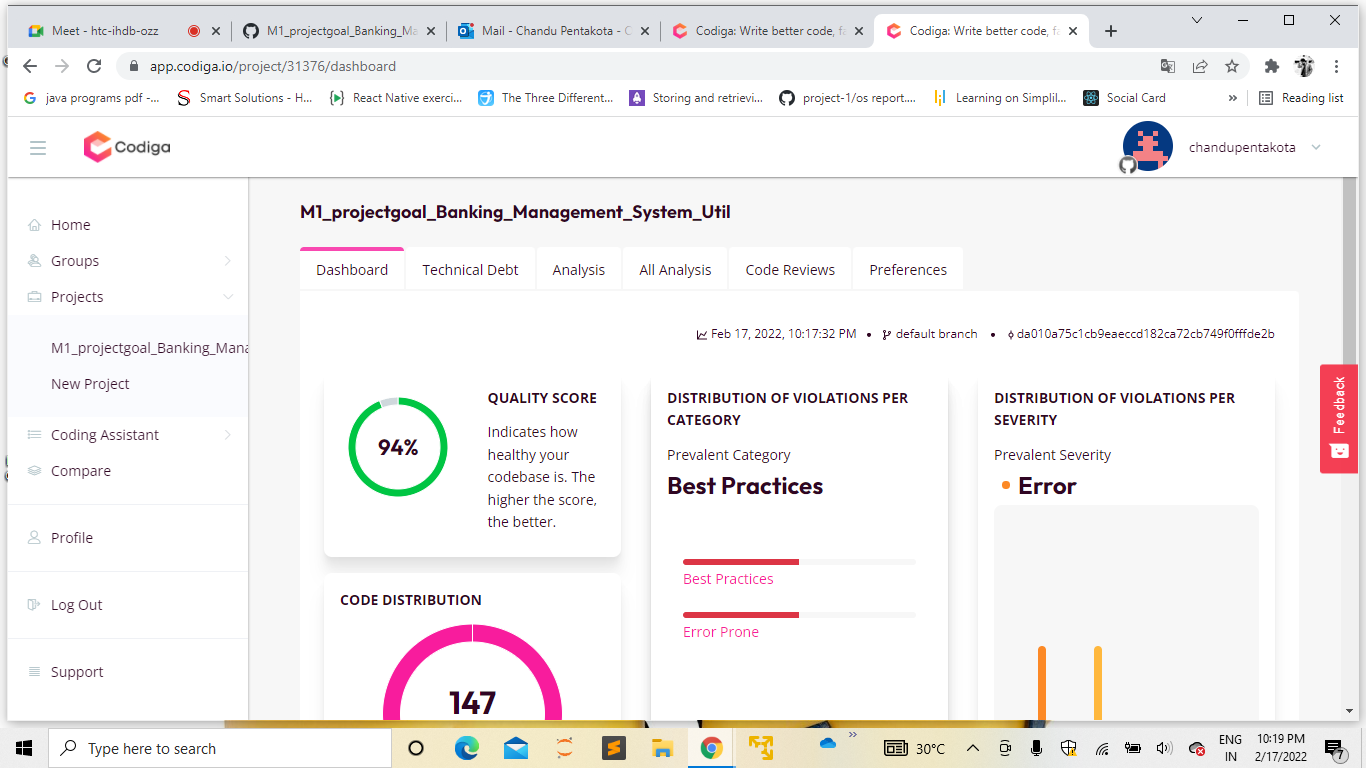Open the red Feedback side button
Viewport: 1366px width, 768px height.
[x=1339, y=418]
